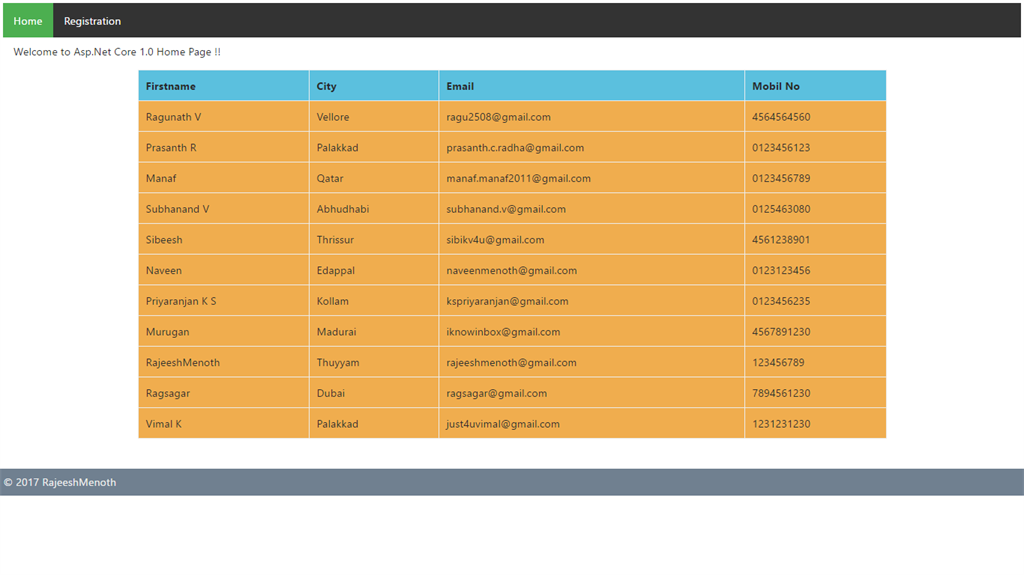The width and height of the screenshot is (1024, 575).
Task: Click the city Dubai
Action: pos(330,393)
